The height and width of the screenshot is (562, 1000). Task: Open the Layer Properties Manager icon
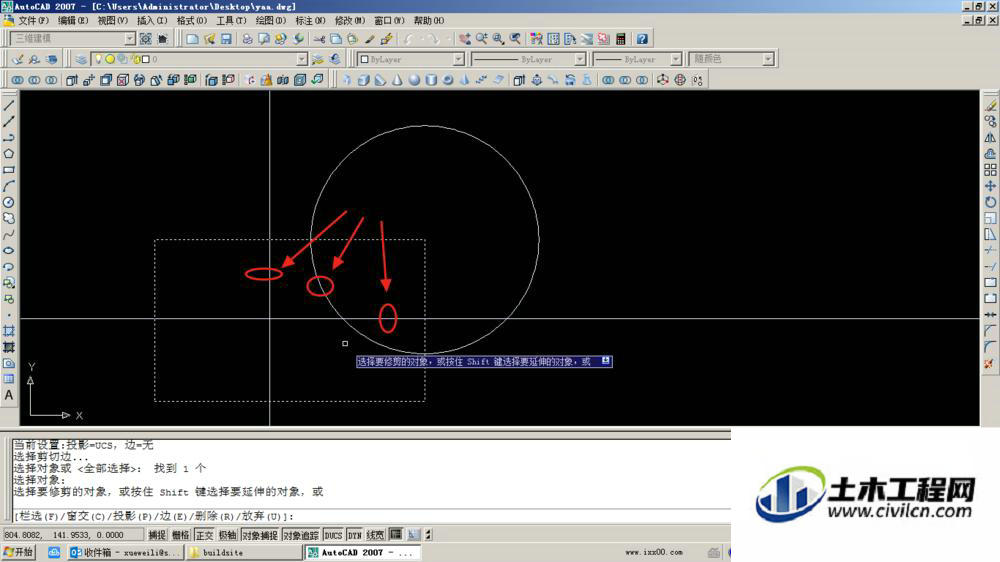coord(81,59)
